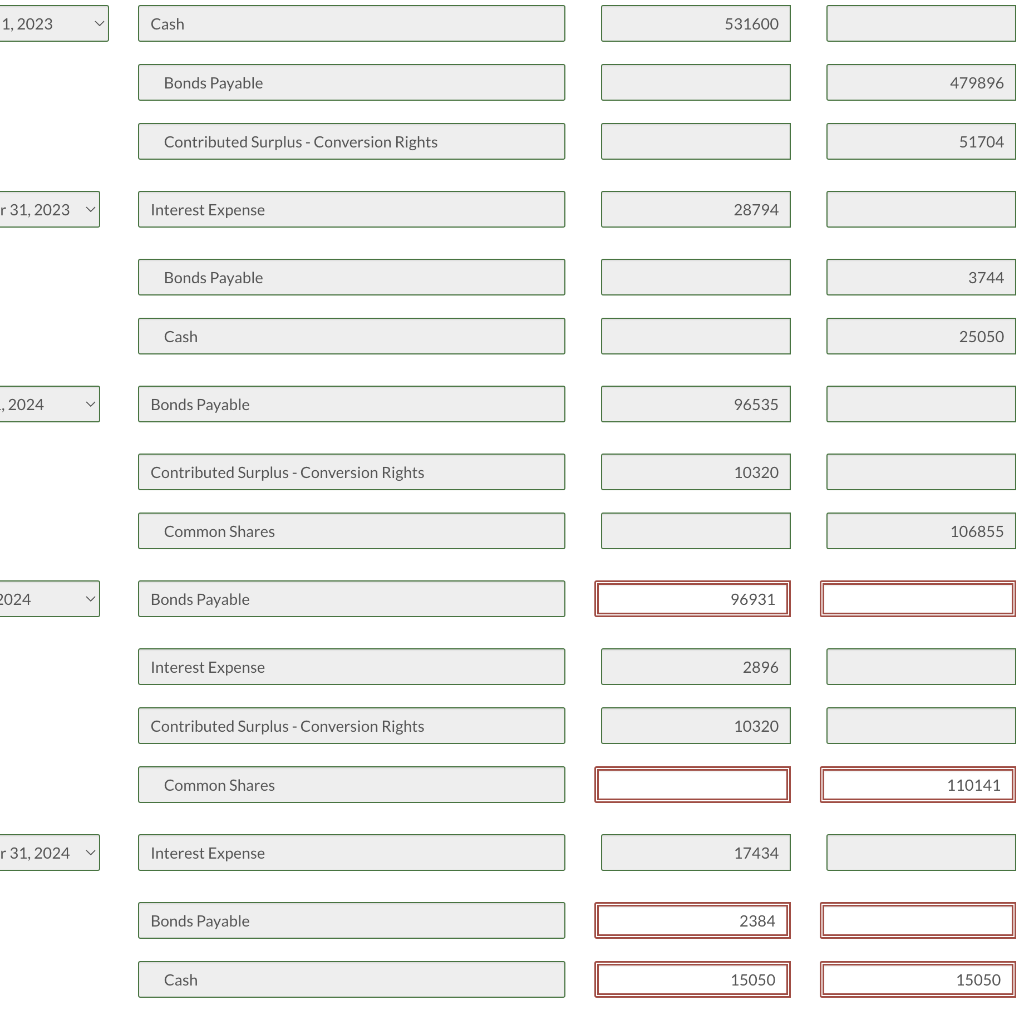
Task: Click the debit amount 96535
Action: pyautogui.click(x=696, y=404)
